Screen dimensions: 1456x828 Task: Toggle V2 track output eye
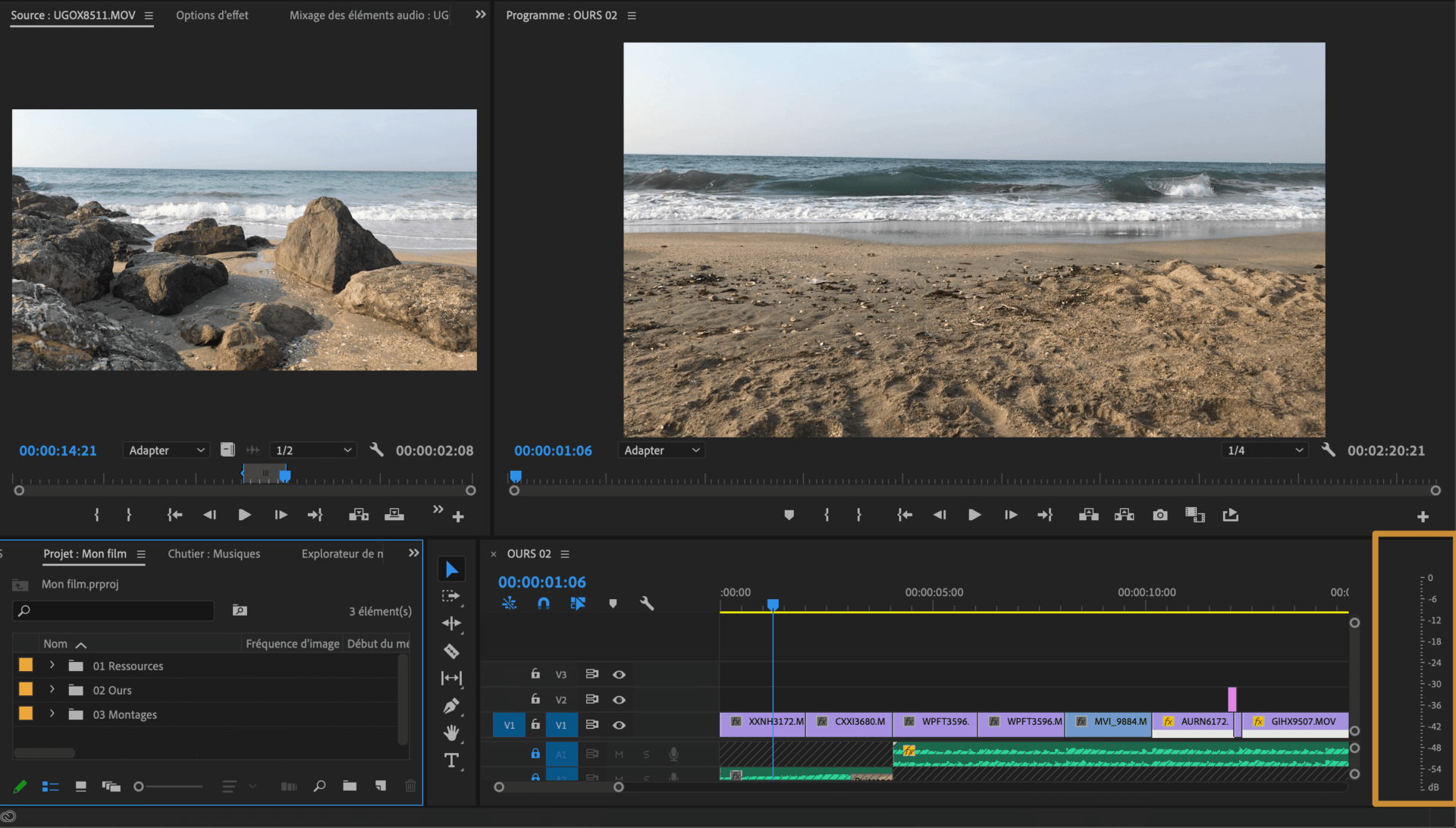pos(619,700)
